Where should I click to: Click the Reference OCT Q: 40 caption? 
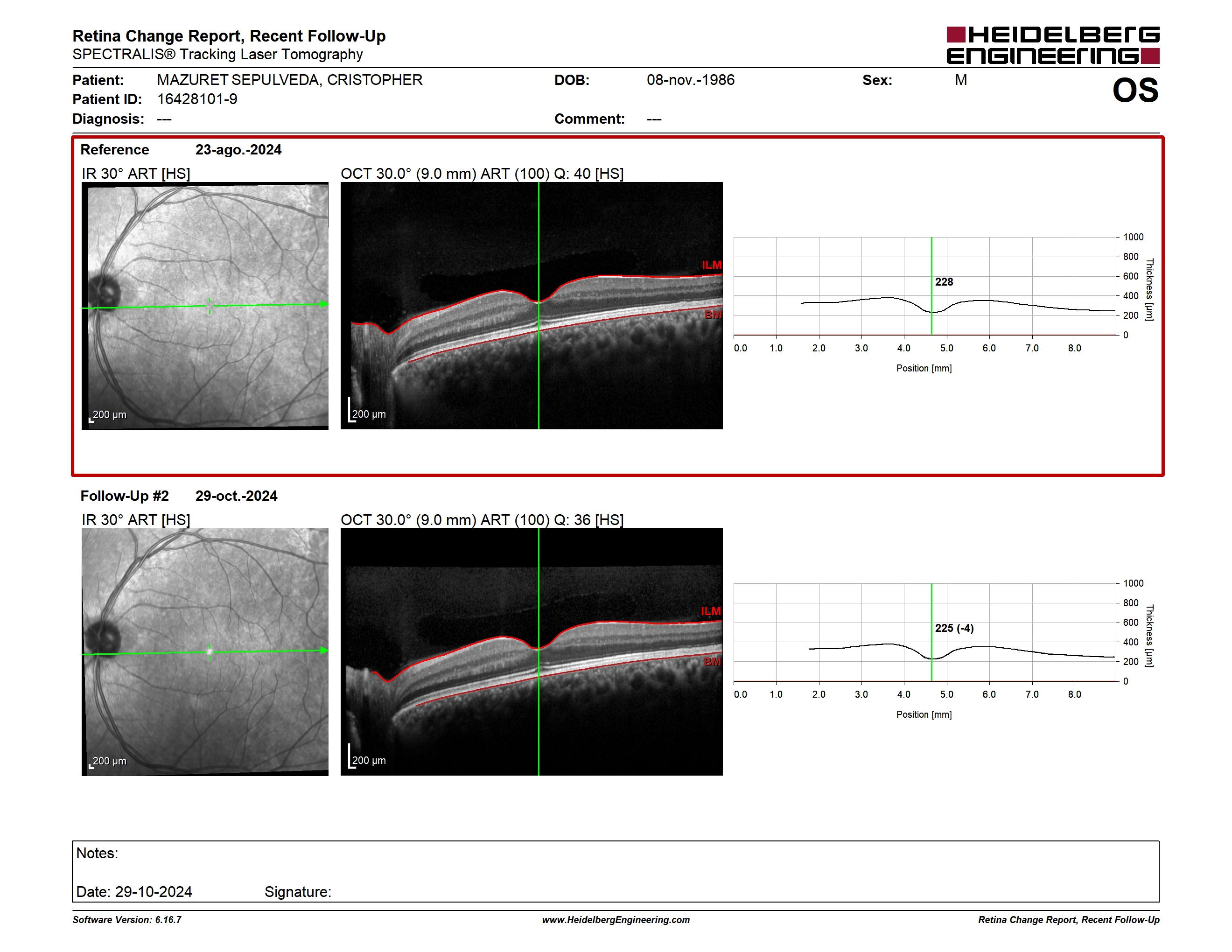483,174
